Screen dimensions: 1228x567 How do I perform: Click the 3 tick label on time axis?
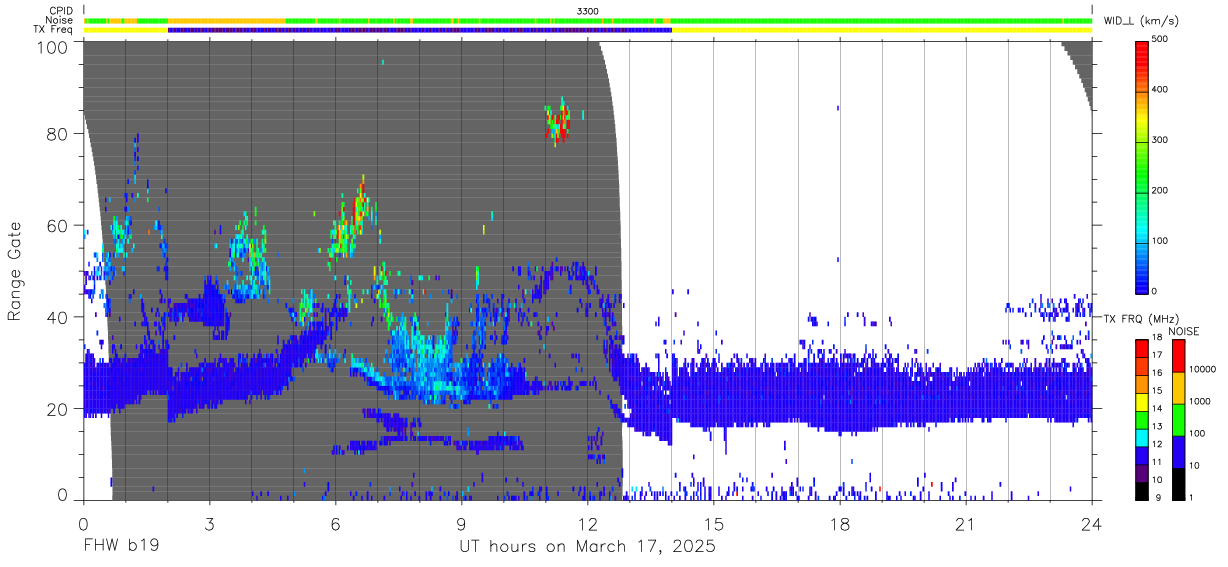209,525
